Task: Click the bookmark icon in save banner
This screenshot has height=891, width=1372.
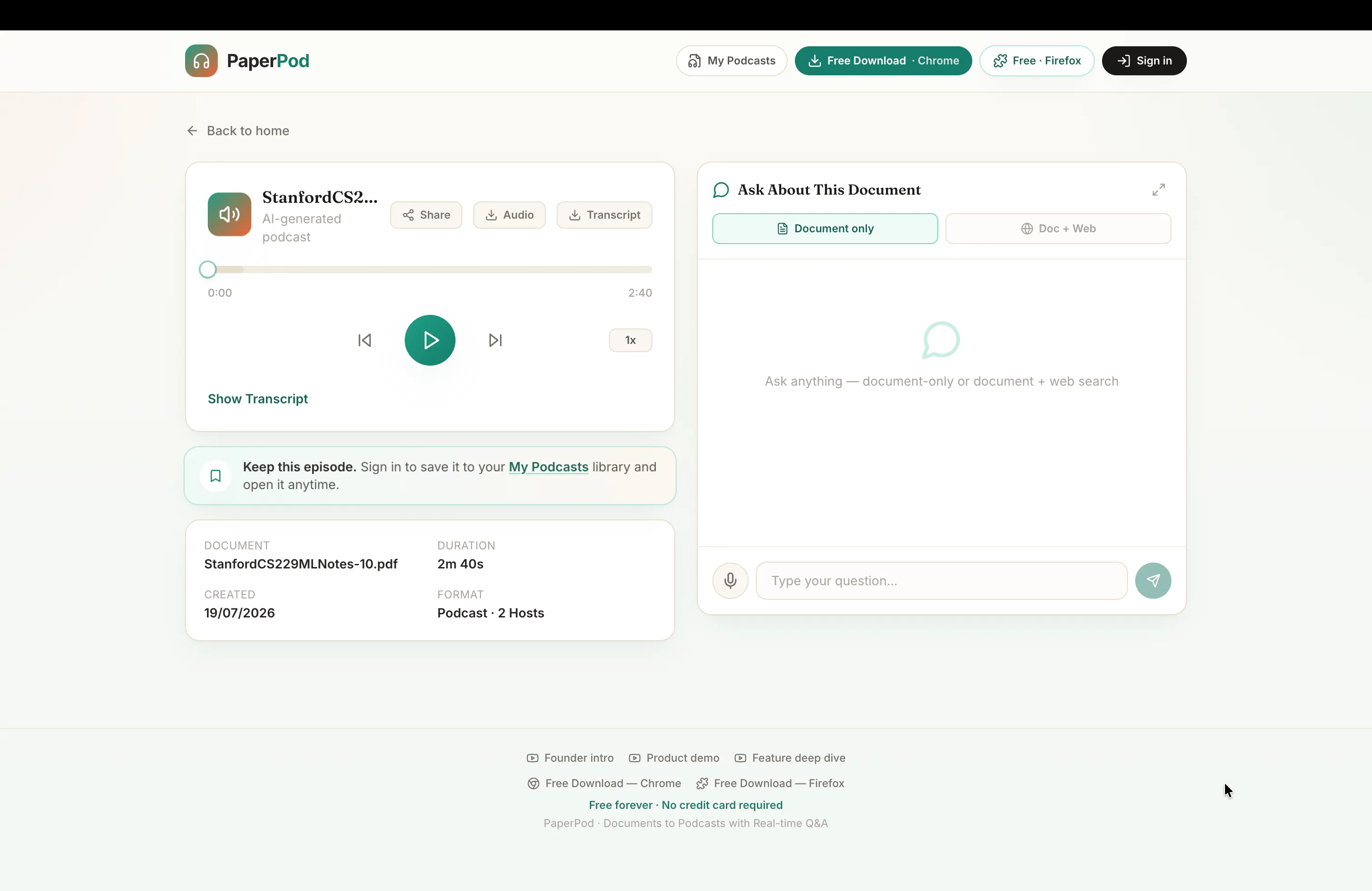Action: coord(216,476)
